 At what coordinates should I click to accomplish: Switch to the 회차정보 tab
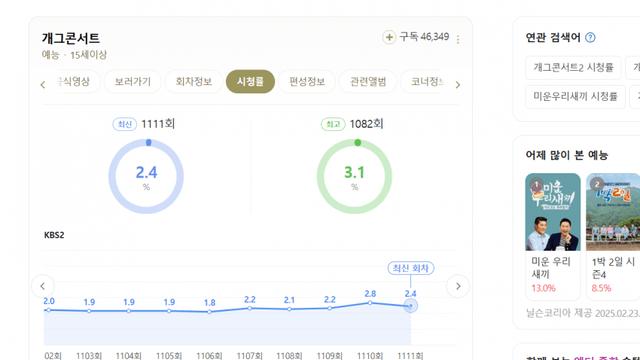pyautogui.click(x=194, y=82)
